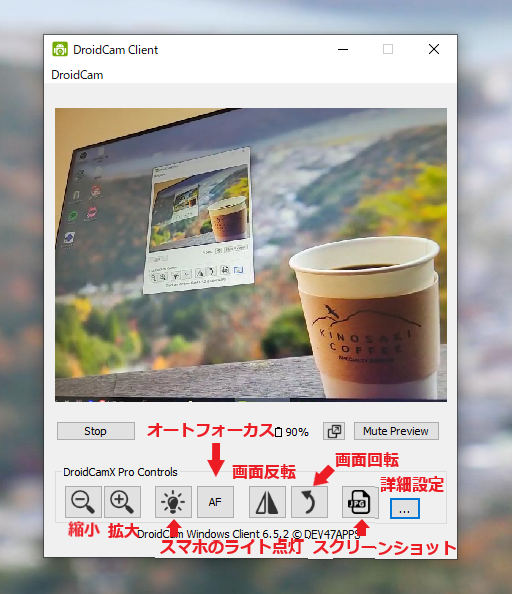Open the DroidCam menu
The image size is (512, 594).
[77, 75]
